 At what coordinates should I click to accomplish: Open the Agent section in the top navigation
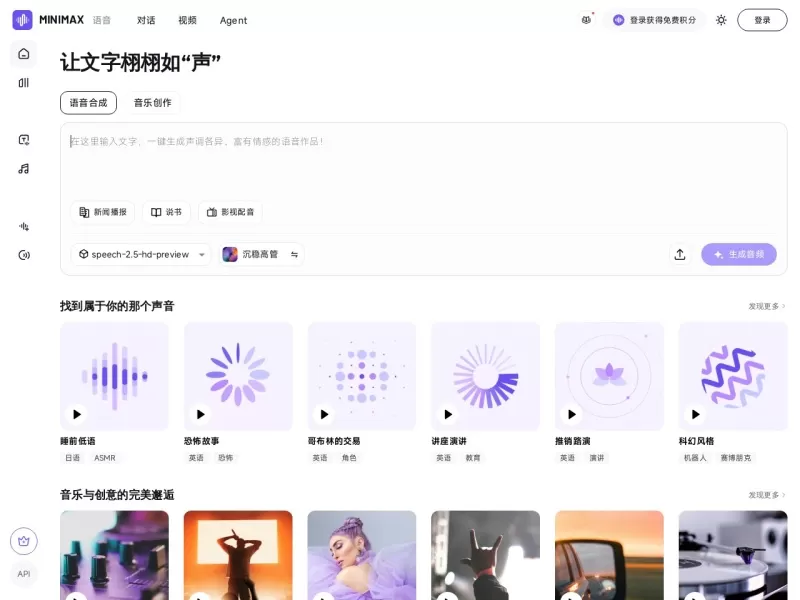click(x=233, y=20)
